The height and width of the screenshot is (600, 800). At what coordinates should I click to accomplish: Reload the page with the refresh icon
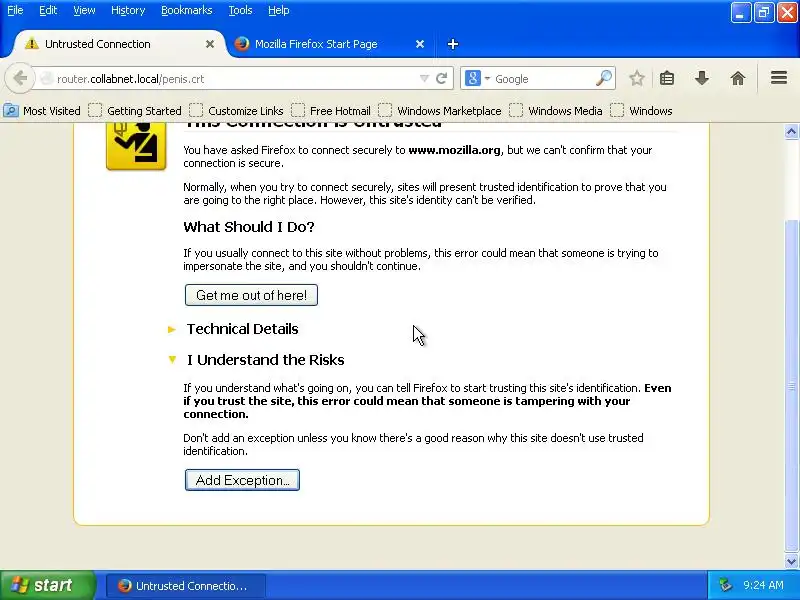tap(442, 79)
